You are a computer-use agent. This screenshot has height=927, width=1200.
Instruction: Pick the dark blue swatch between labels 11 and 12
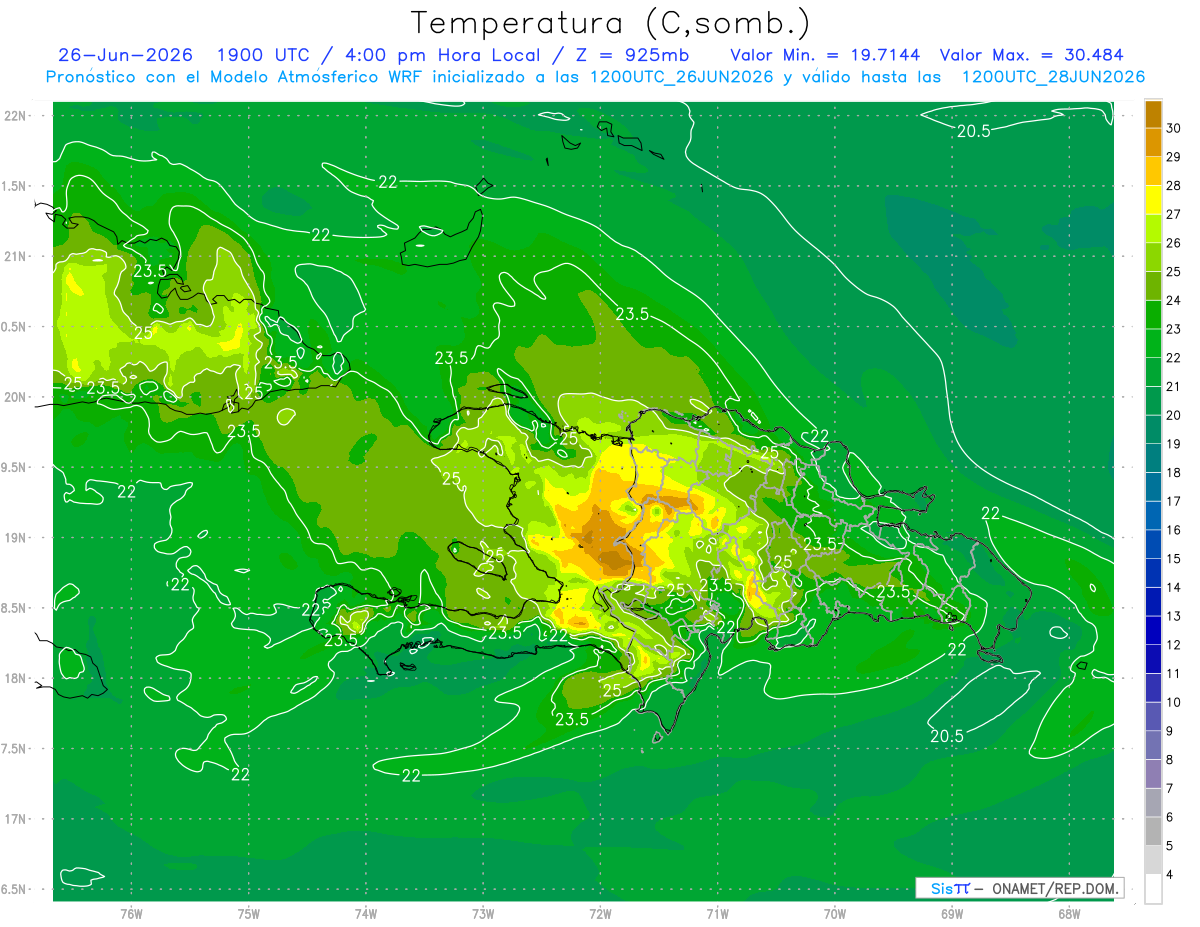tap(1153, 659)
